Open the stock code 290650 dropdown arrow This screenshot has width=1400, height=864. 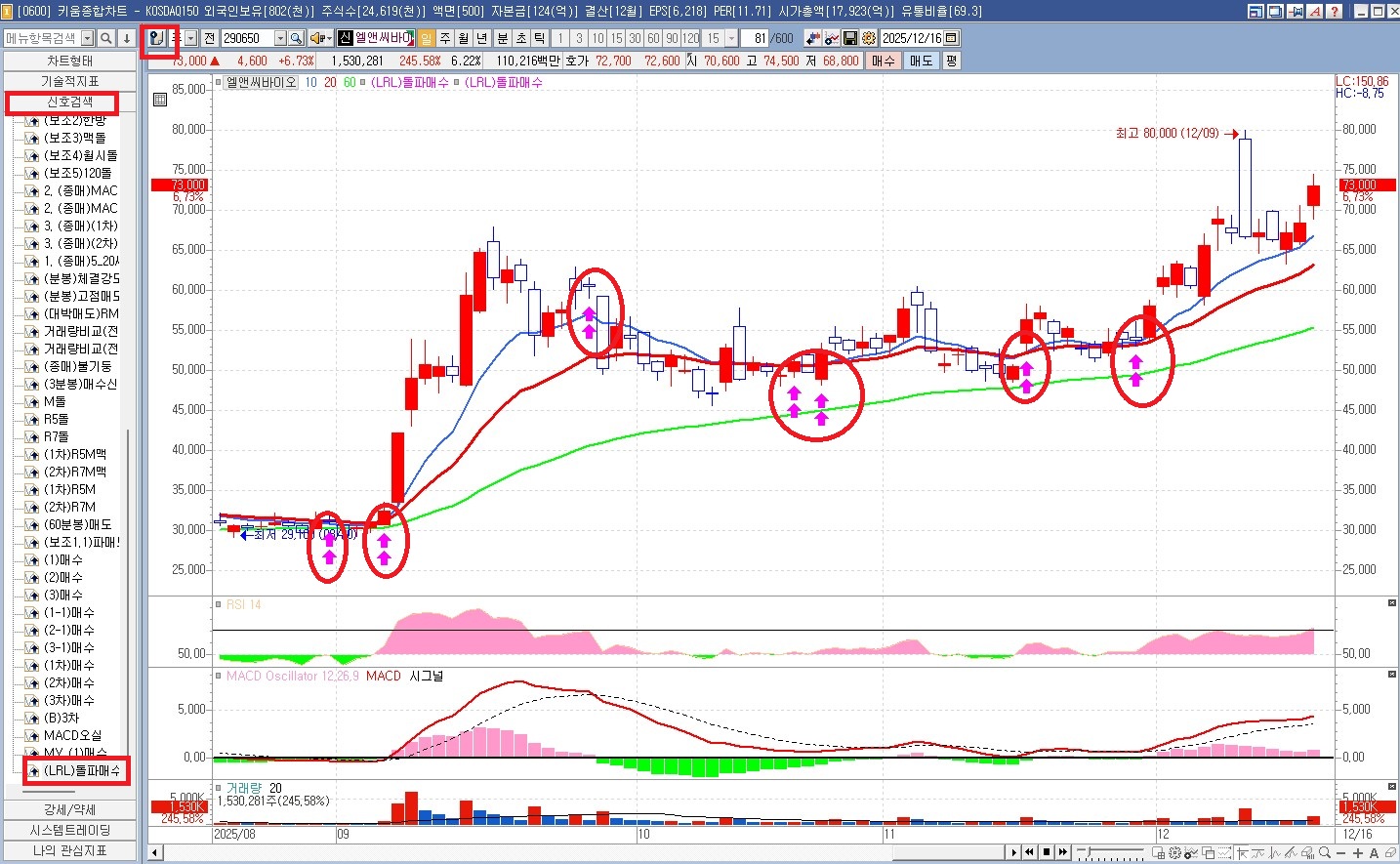280,38
